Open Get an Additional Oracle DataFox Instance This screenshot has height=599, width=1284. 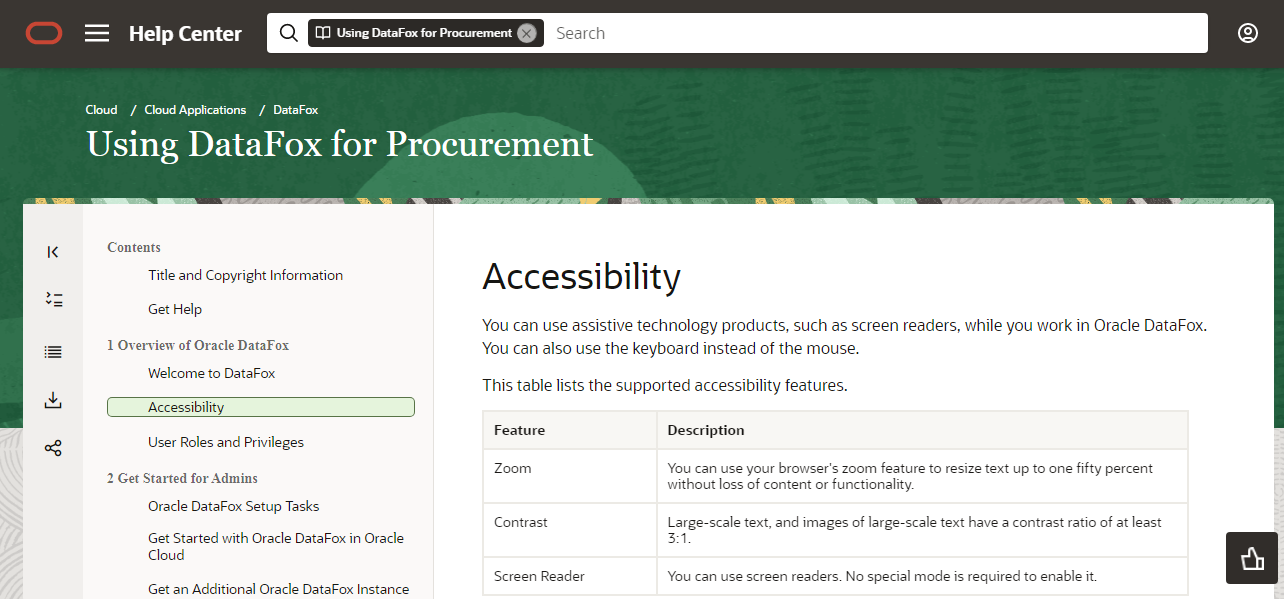pos(278,589)
